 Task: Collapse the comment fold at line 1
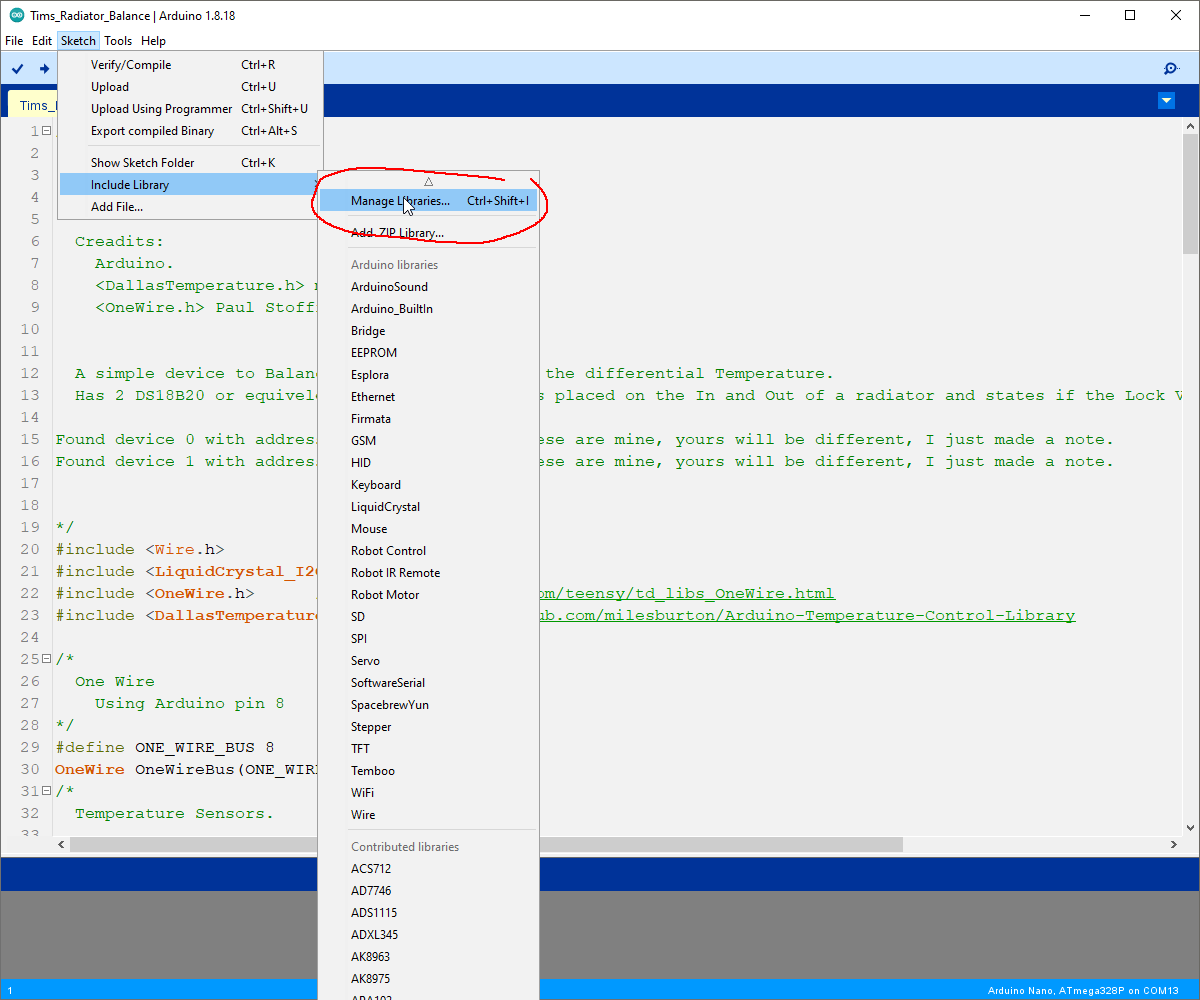(x=46, y=131)
